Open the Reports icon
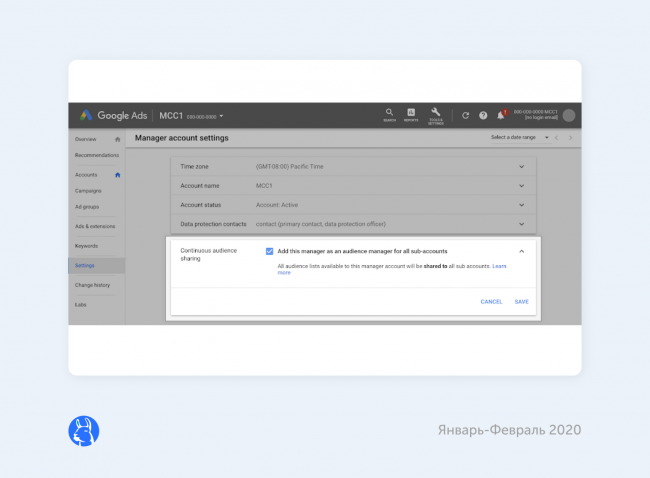Screen dimensions: 650x478 pyautogui.click(x=411, y=114)
